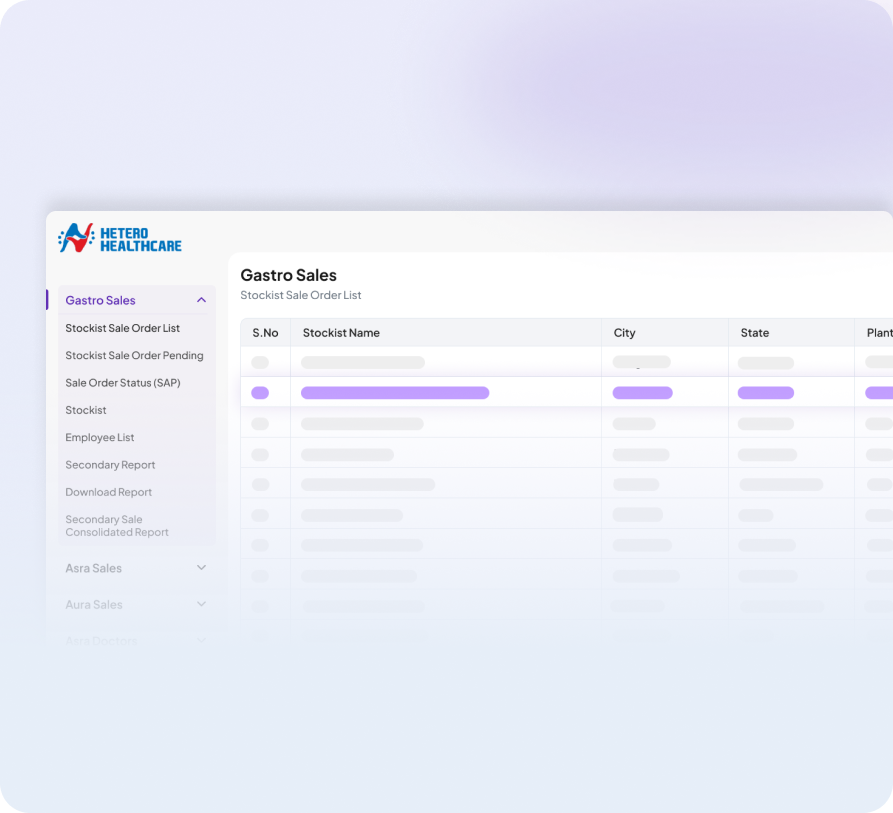Image resolution: width=893 pixels, height=813 pixels.
Task: Collapse Gastro Sales using its chevron arrow
Action: pyautogui.click(x=202, y=300)
